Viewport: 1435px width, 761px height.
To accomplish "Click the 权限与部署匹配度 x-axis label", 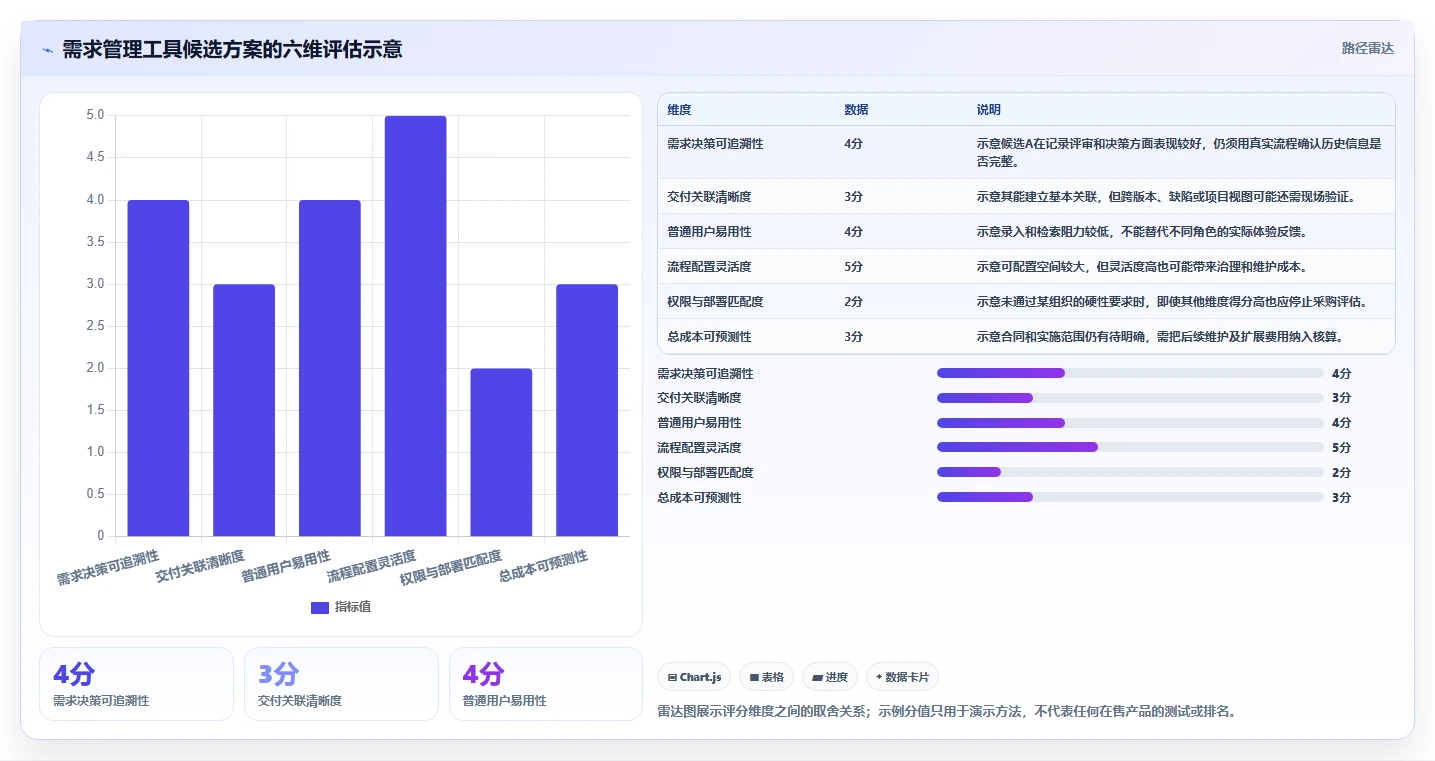I will pos(450,568).
